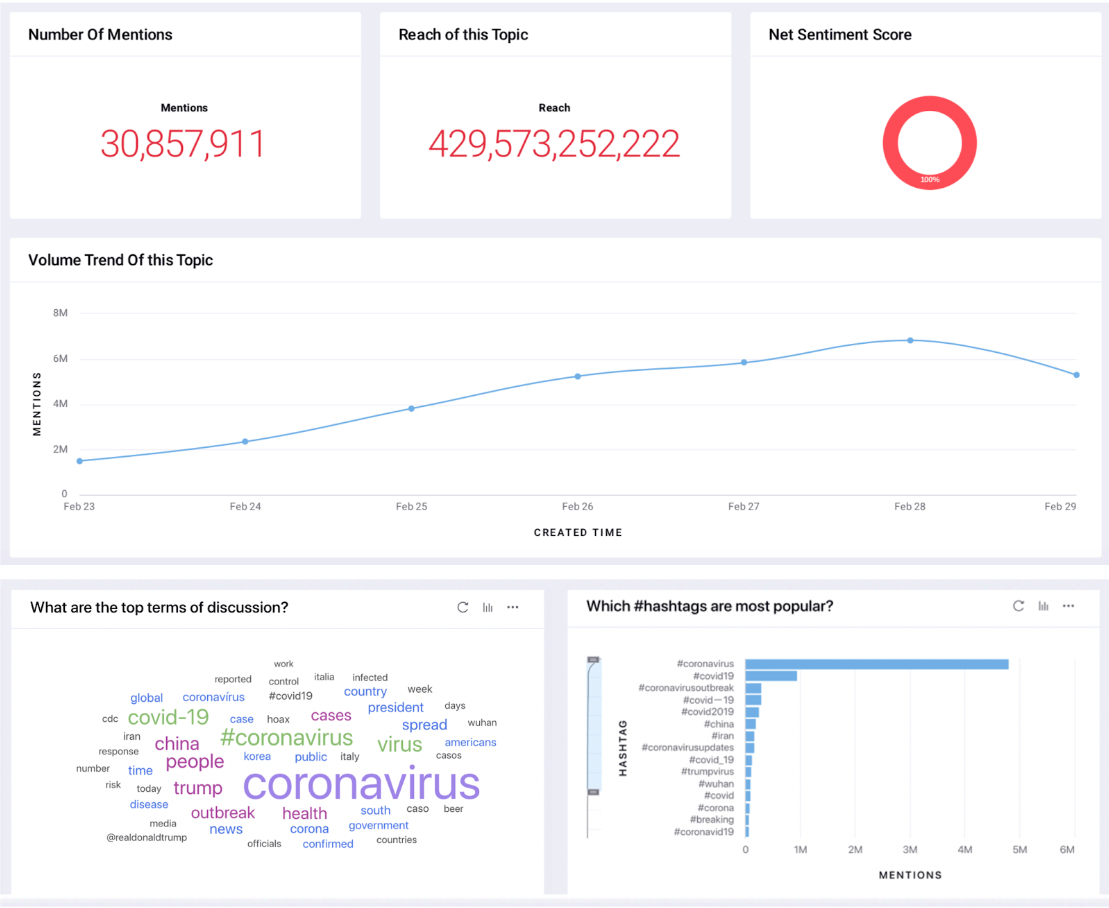Click the 'beer' word in cloud
This screenshot has height=908, width=1109.
point(453,809)
